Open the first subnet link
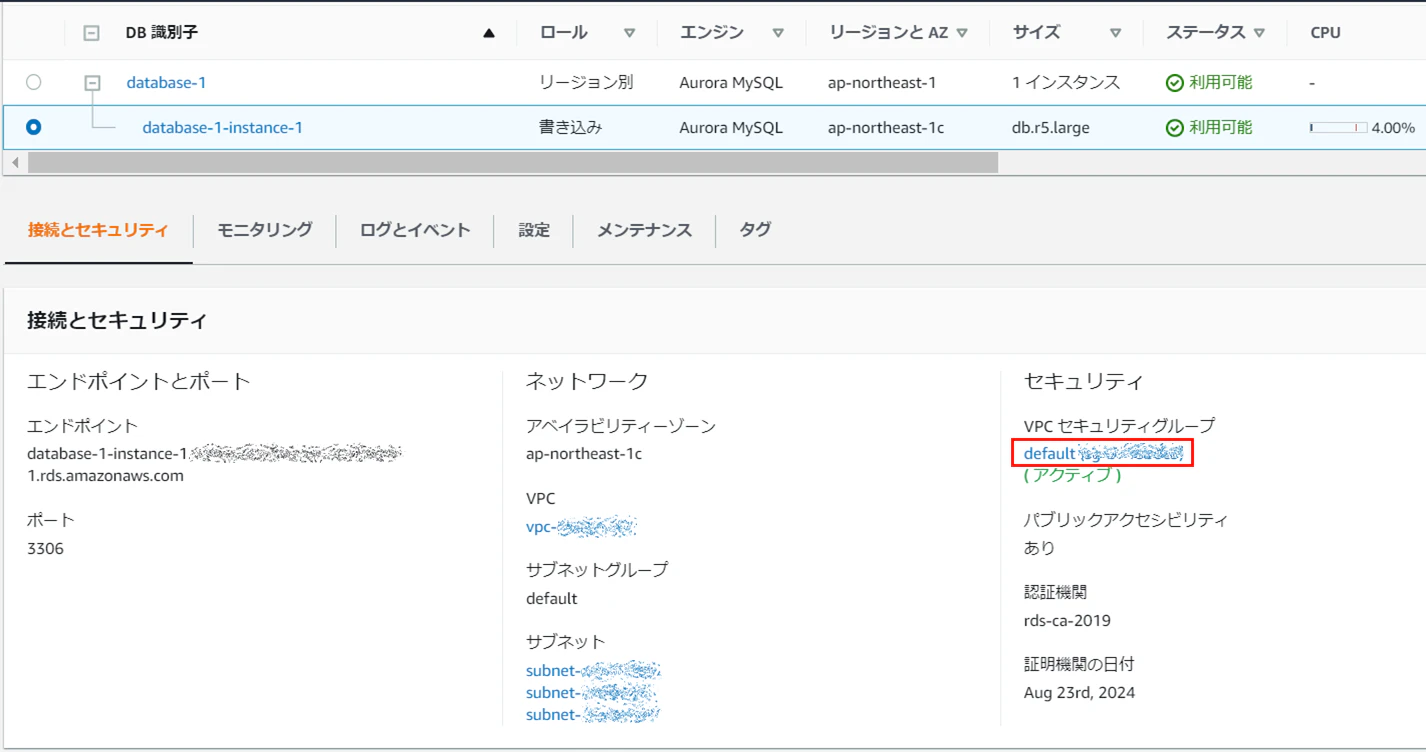The height and width of the screenshot is (752, 1426). 593,670
